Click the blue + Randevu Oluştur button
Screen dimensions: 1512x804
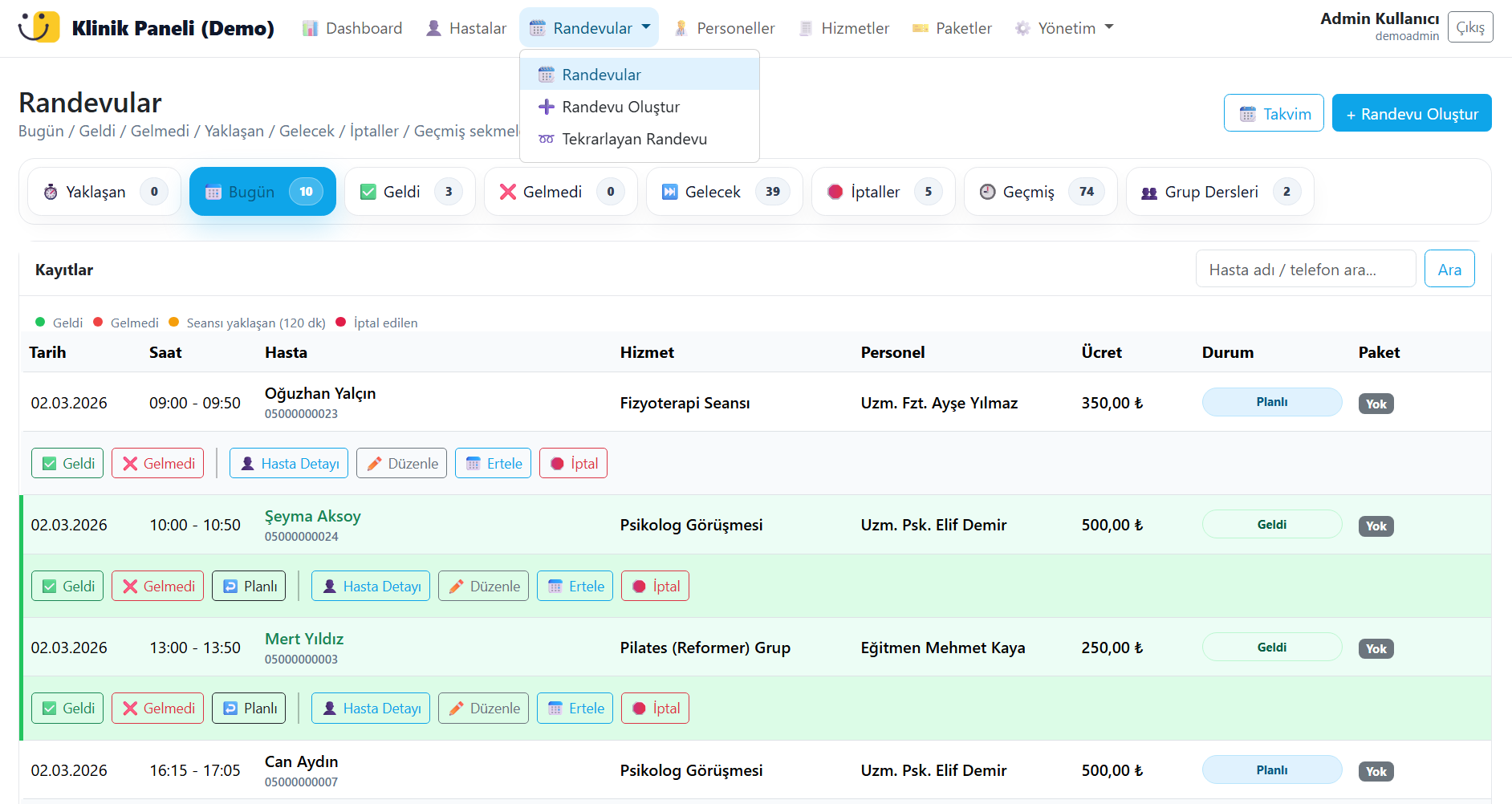(x=1411, y=113)
